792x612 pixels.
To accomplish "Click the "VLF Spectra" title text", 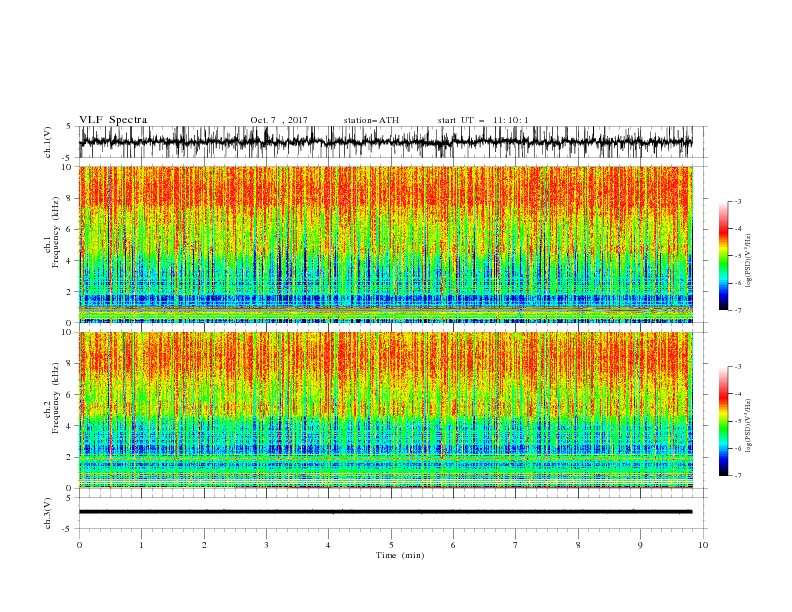I will coord(113,120).
